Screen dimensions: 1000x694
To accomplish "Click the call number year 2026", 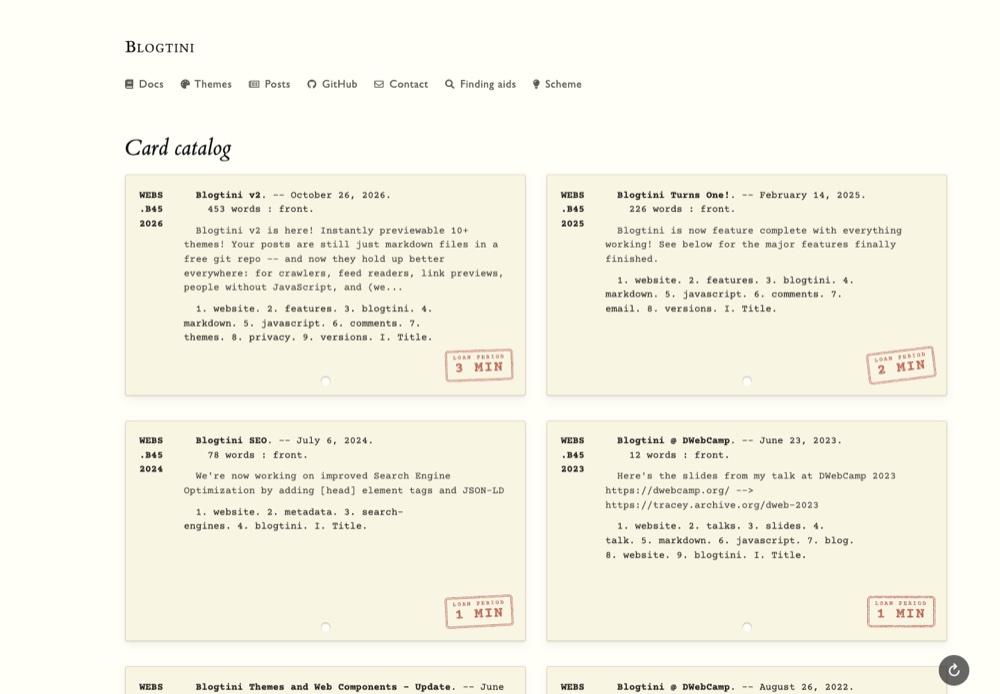I will 151,224.
